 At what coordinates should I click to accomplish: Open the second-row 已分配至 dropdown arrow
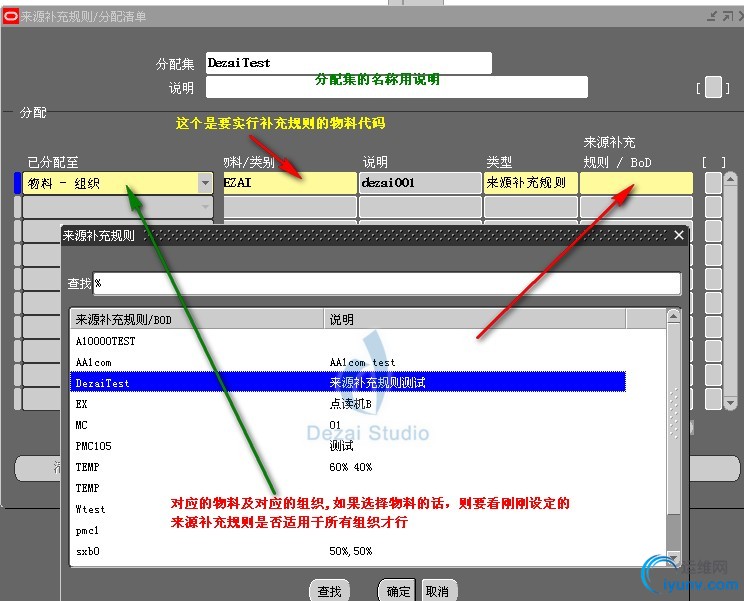coord(205,207)
